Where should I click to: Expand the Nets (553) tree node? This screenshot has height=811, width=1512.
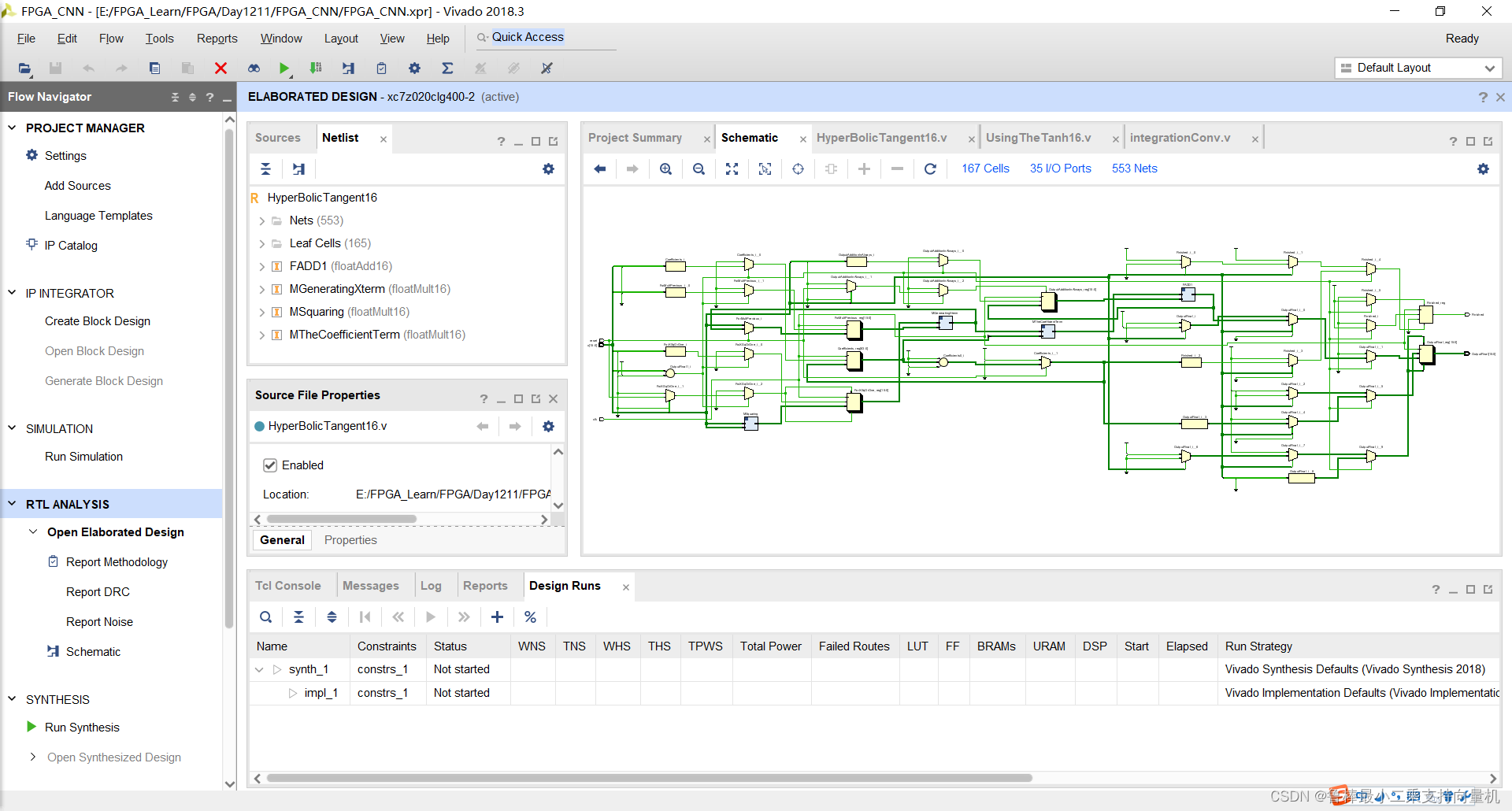(261, 221)
